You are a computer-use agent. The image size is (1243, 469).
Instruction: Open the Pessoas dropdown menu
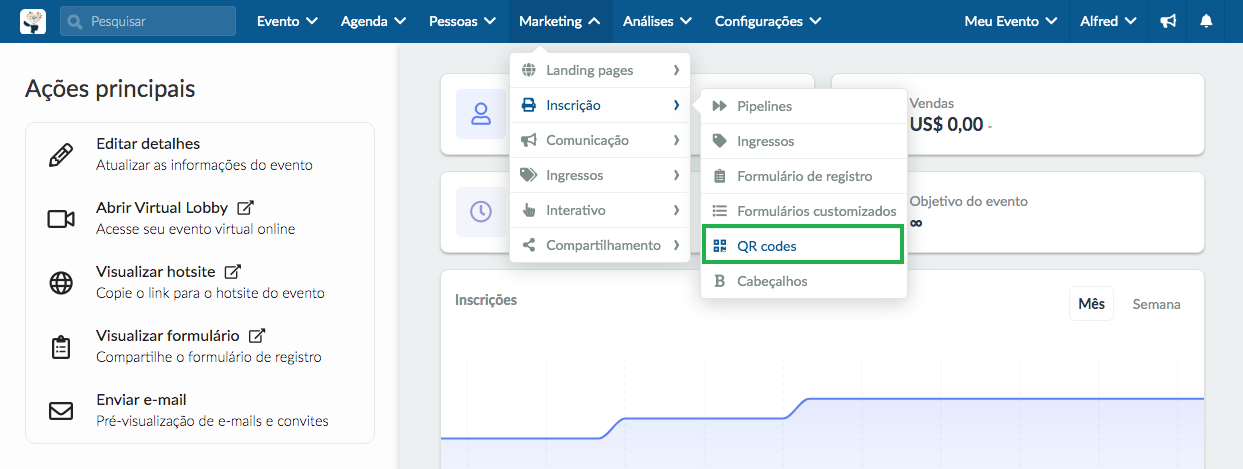coord(463,21)
